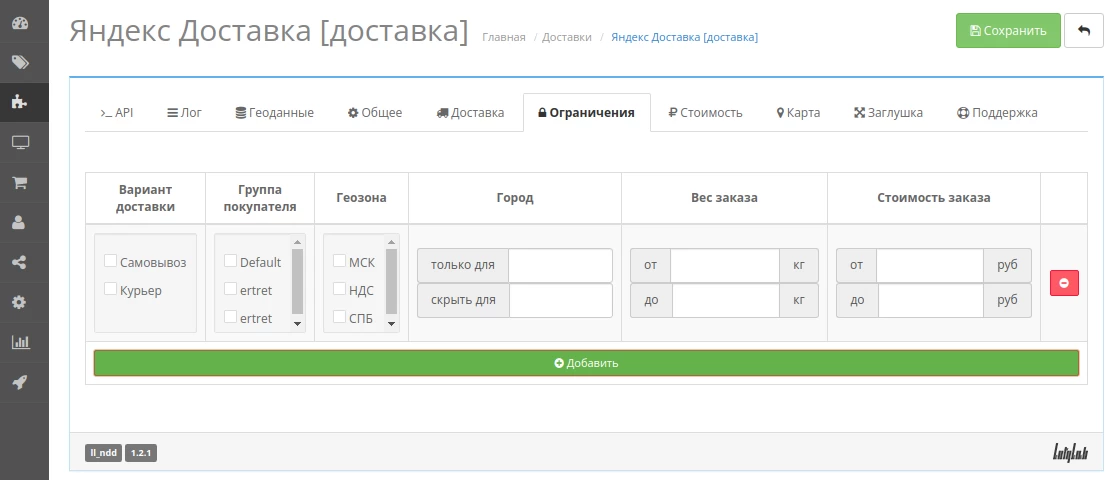Viewport: 1110px width, 480px height.
Task: Check the Самовывоз delivery option
Action: pyautogui.click(x=110, y=261)
